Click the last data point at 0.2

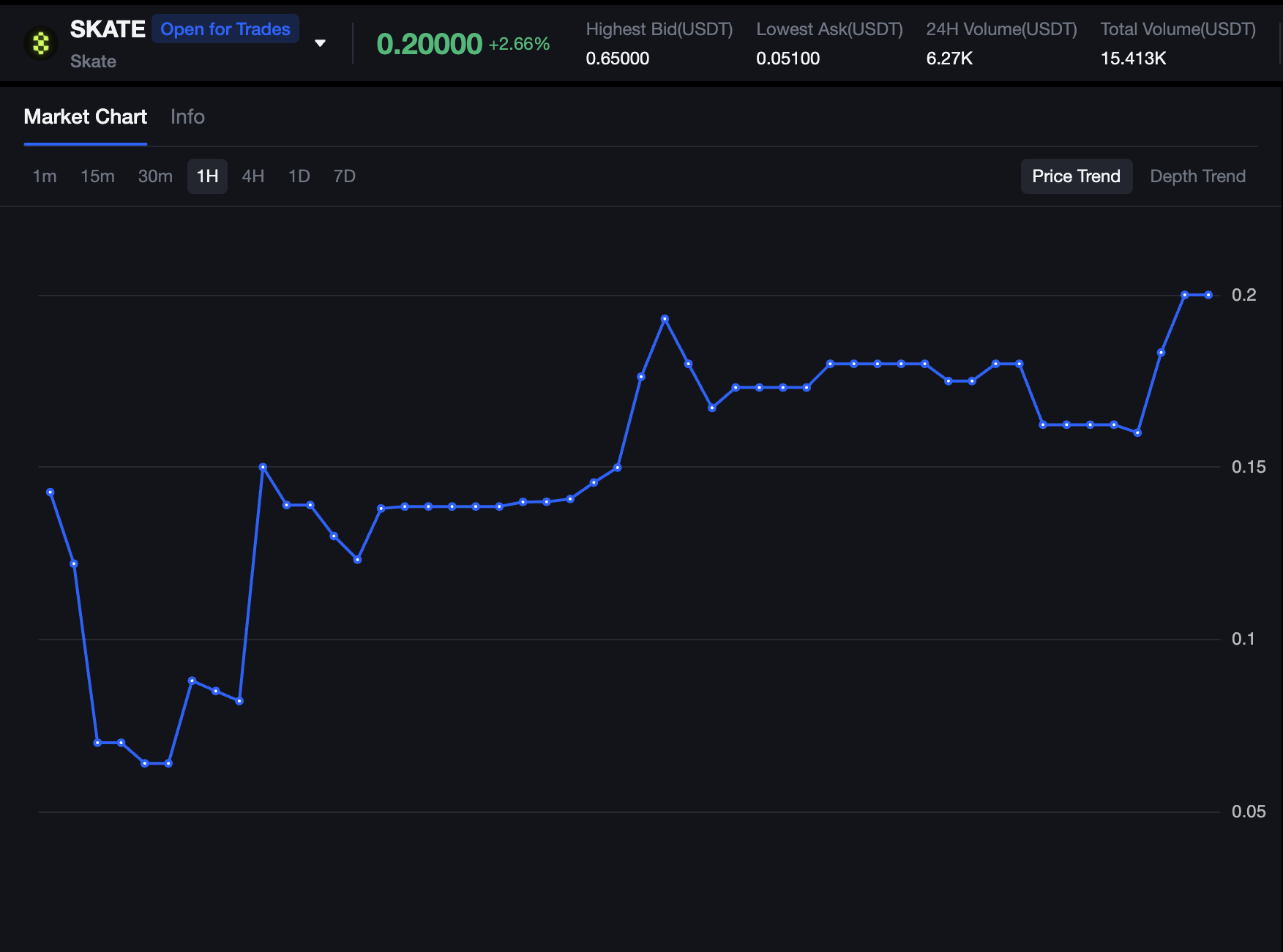coord(1208,295)
